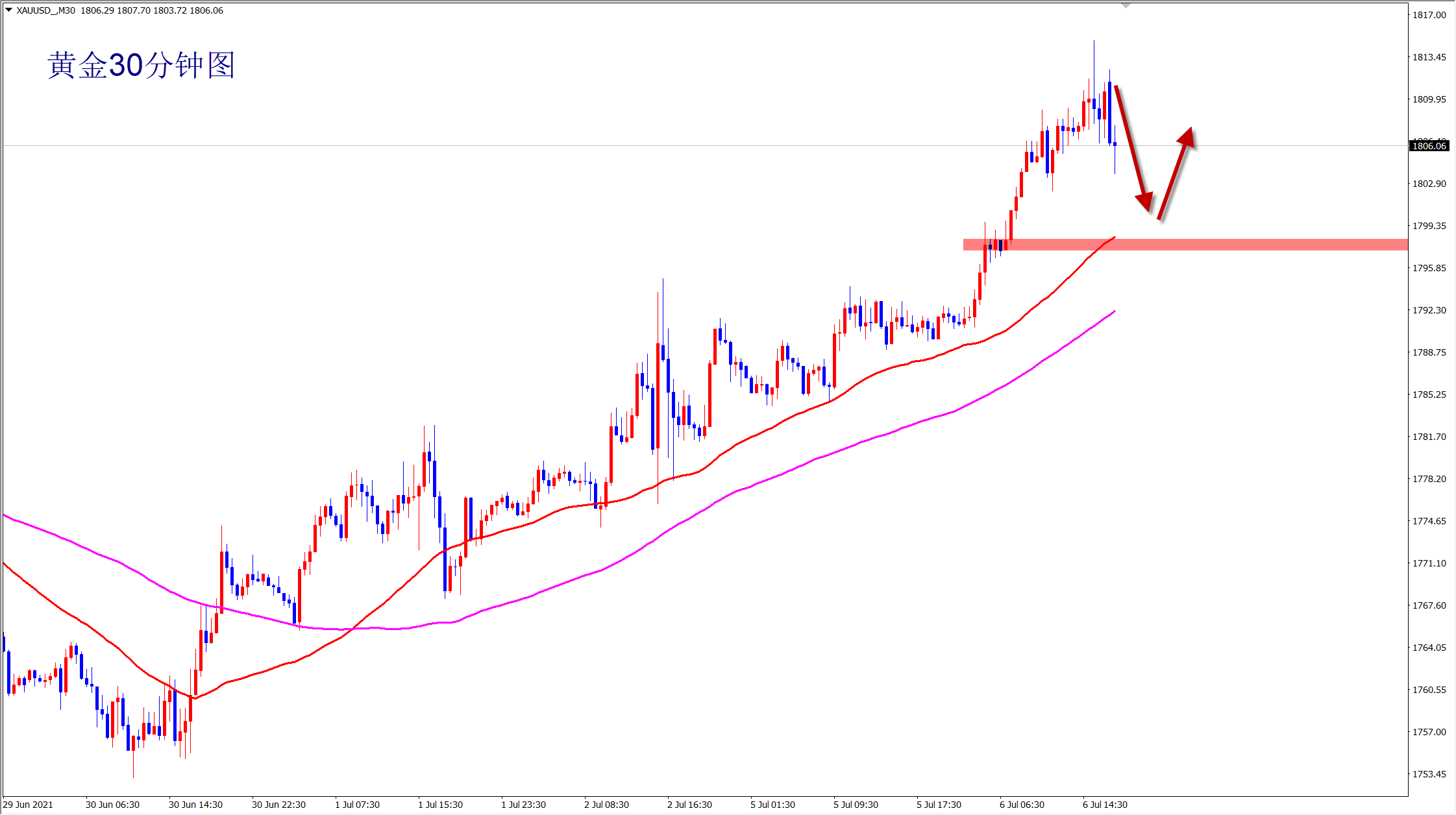1456x815 pixels.
Task: Click the 30 Jun 14:30 time label
Action: coord(195,805)
